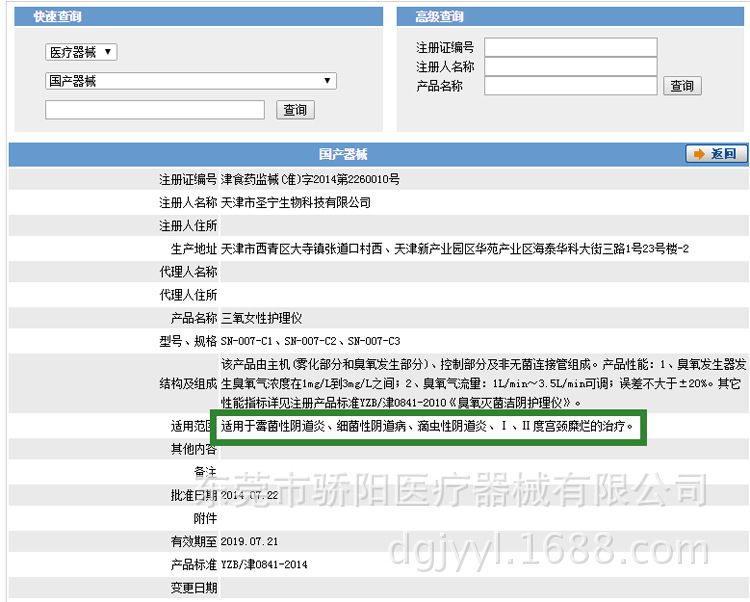Click the 变更日期 row label
The width and height of the screenshot is (750, 602).
click(194, 588)
